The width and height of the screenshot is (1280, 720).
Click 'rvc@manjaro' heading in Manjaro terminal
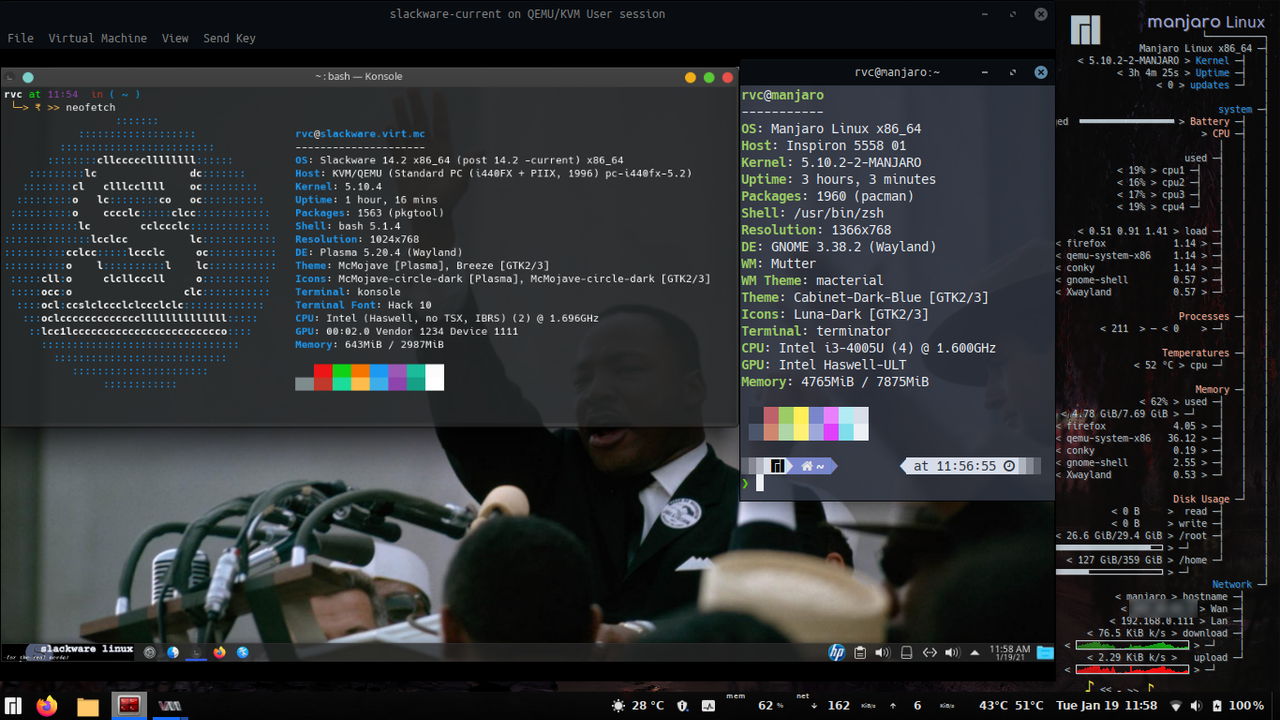[782, 95]
